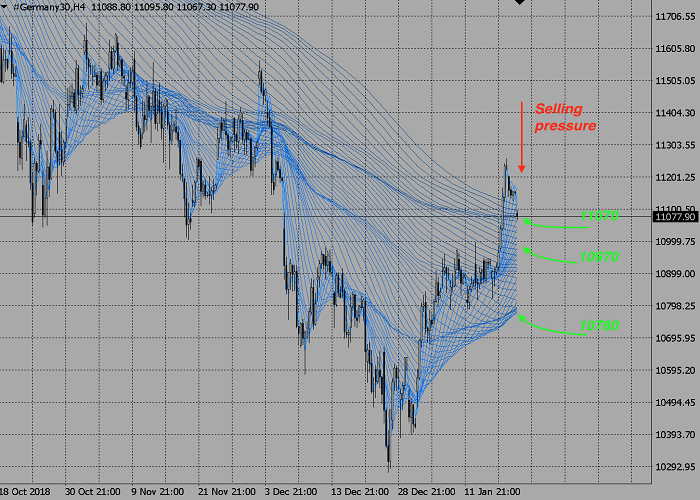Screen dimensions: 700x500
Task: Click the 10899.00 price scale label
Action: (x=675, y=274)
